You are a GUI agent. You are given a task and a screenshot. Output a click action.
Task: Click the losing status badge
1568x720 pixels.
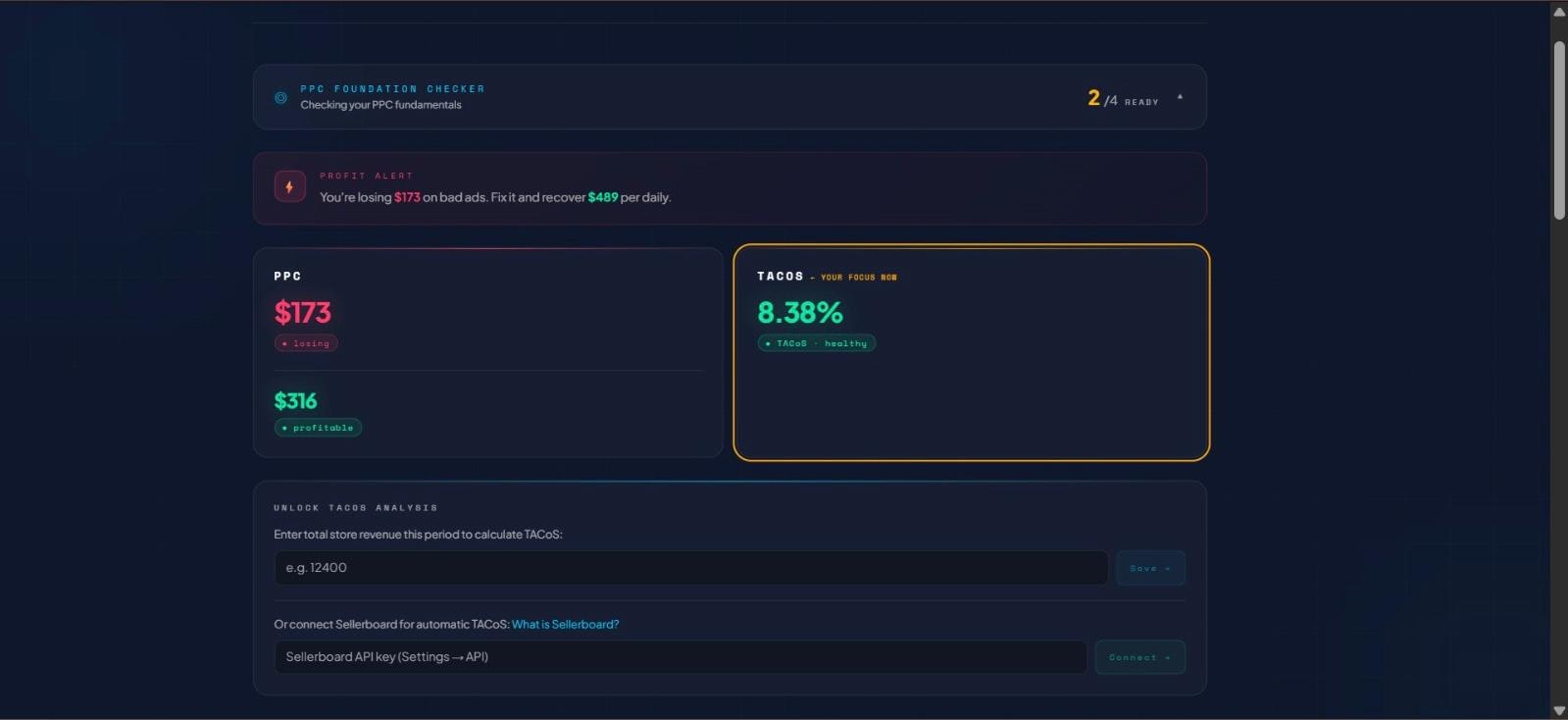click(306, 343)
